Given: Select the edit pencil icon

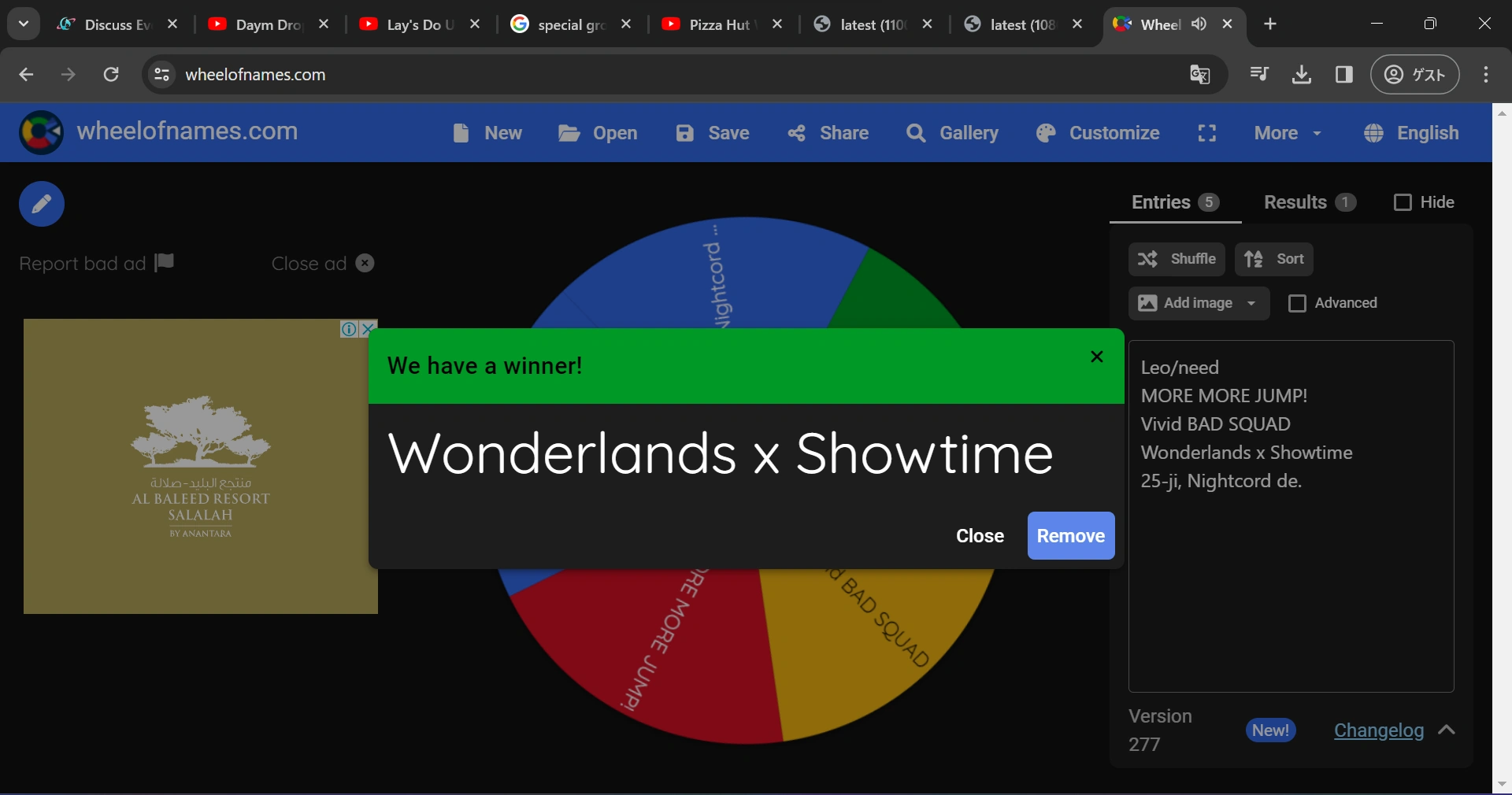Looking at the screenshot, I should point(41,204).
